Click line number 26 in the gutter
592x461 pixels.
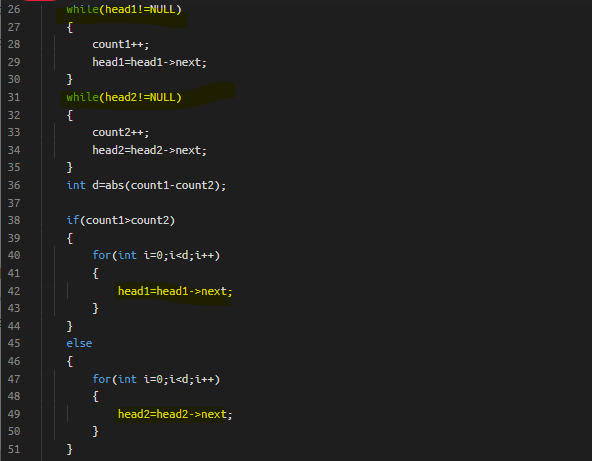click(x=14, y=9)
